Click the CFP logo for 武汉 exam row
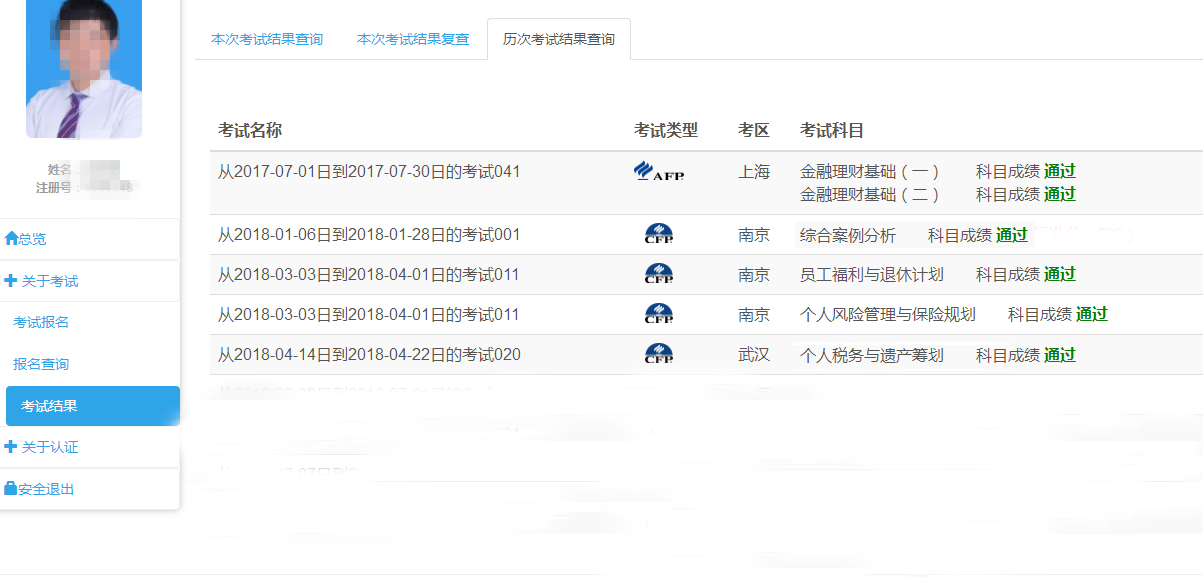This screenshot has height=578, width=1203. 659,354
